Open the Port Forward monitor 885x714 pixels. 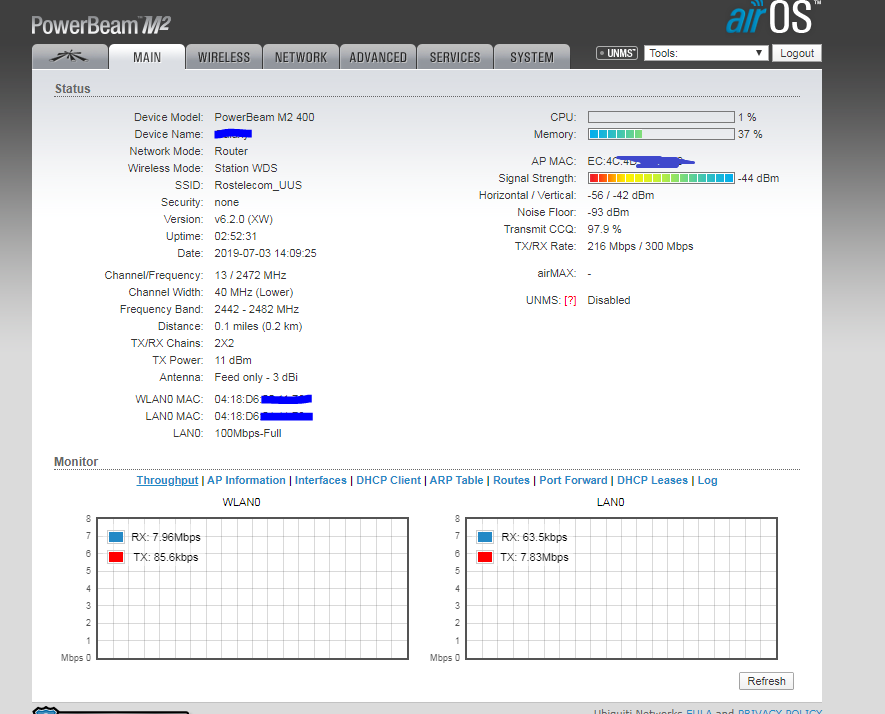[x=573, y=480]
